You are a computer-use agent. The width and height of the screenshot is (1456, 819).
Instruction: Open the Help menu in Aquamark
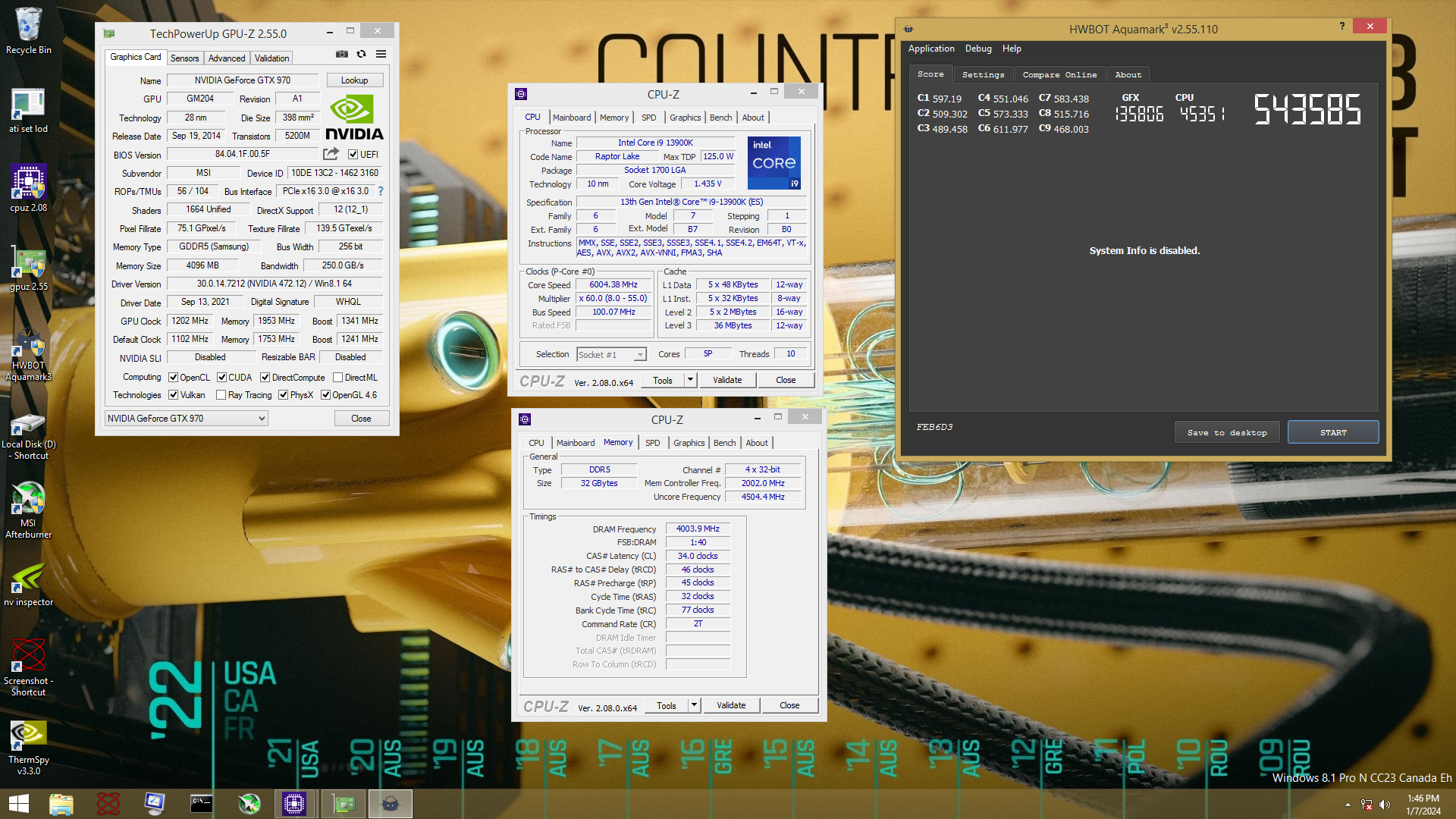1012,49
